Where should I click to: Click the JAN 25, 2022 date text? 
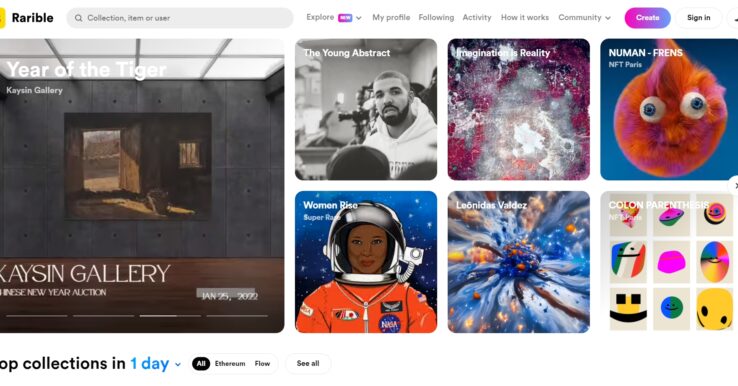230,296
